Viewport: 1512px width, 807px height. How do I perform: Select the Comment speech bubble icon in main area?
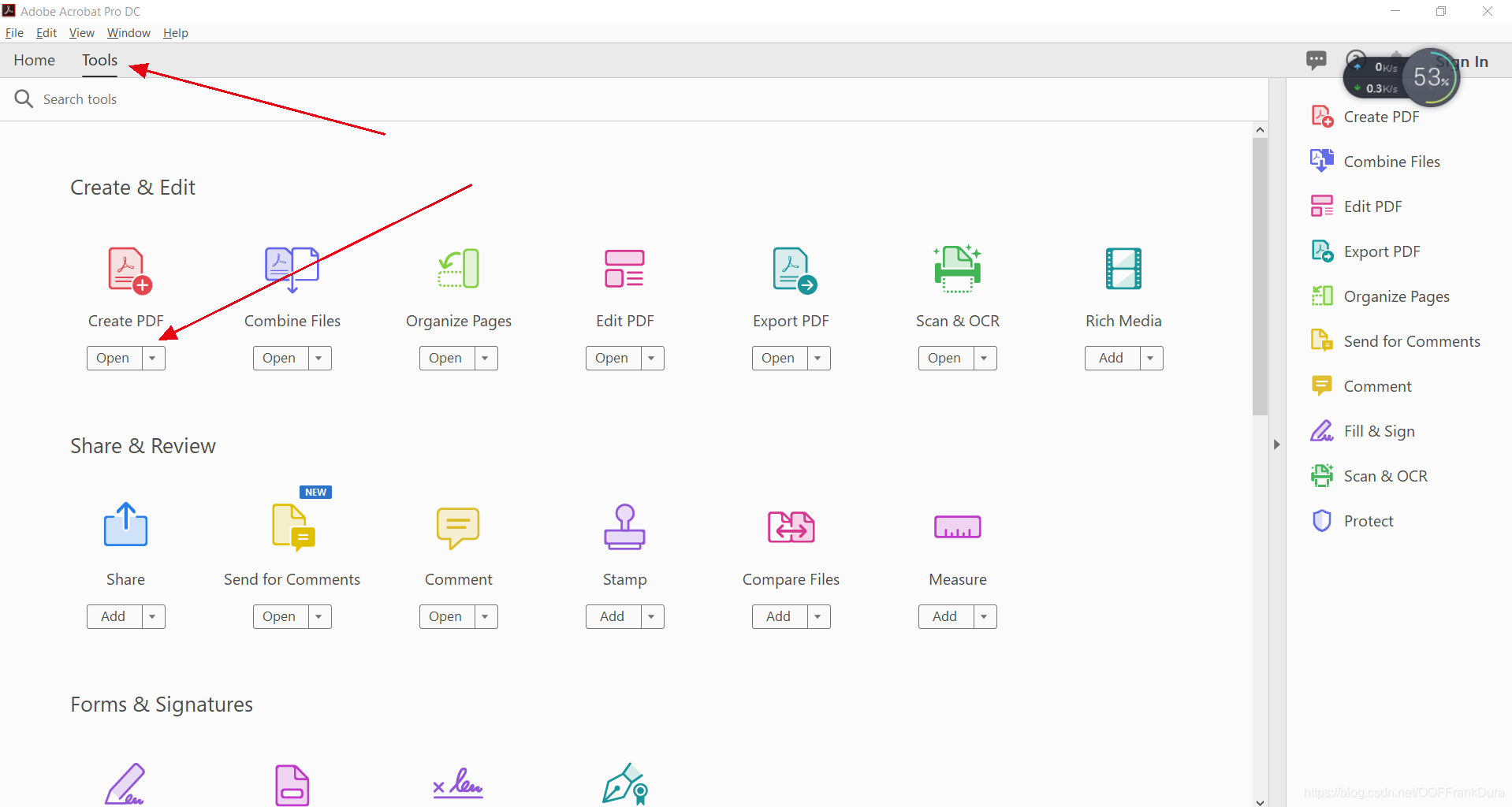458,528
